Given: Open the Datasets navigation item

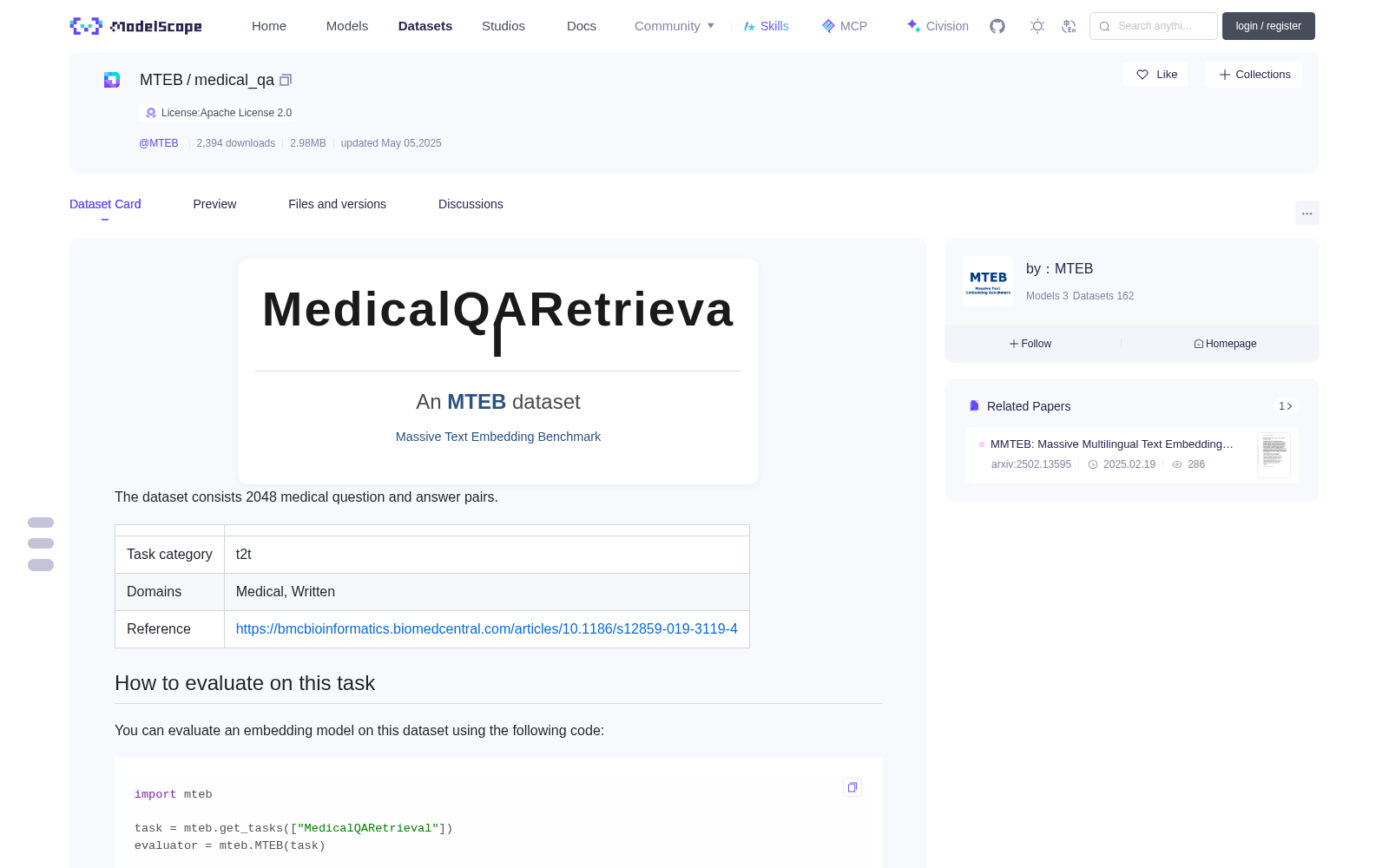Looking at the screenshot, I should pyautogui.click(x=425, y=26).
